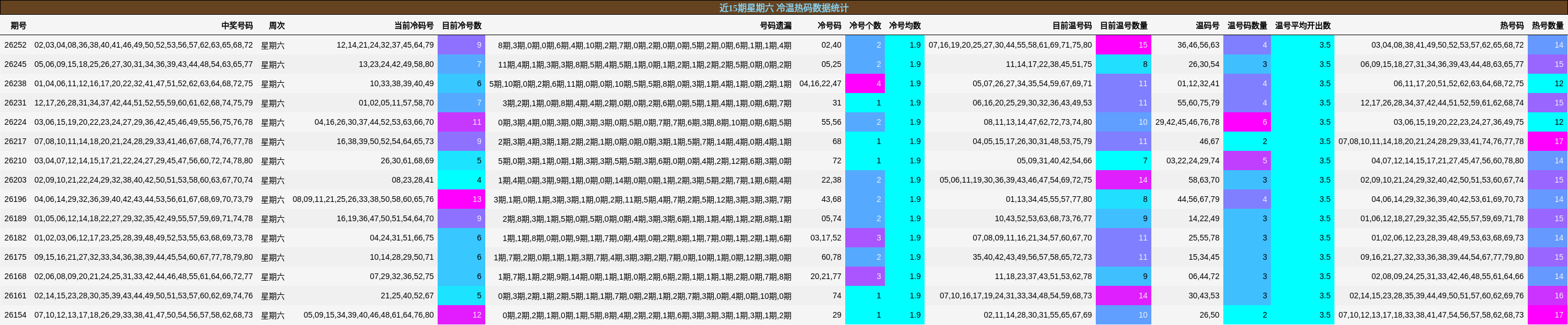This screenshot has height=325, width=1568.
Task: Click warm code count 6 in row 26224
Action: 1247,122
